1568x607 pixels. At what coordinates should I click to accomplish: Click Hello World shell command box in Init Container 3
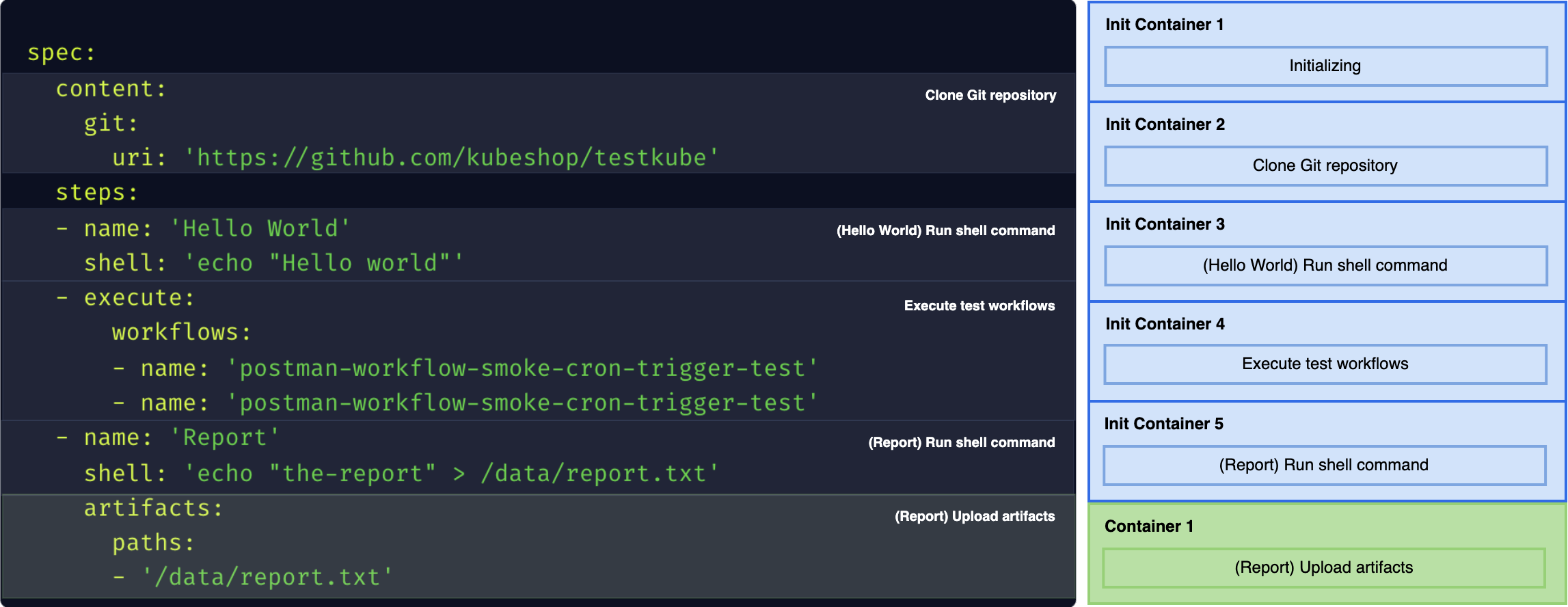coord(1325,266)
